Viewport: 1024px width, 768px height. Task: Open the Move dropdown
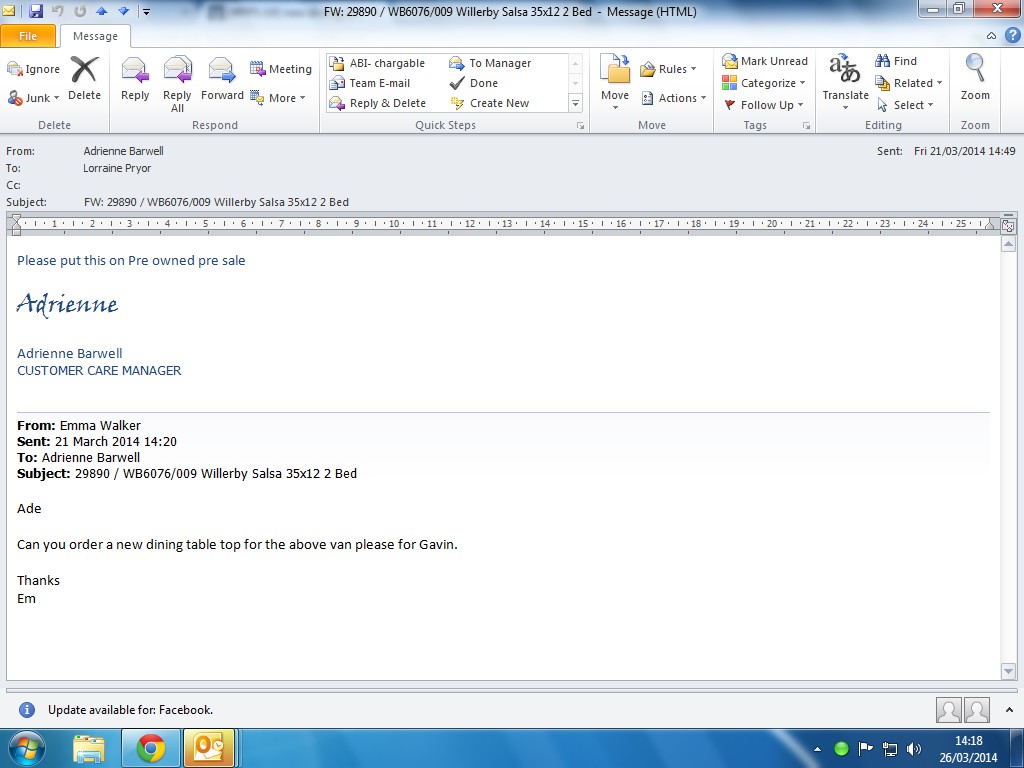615,82
